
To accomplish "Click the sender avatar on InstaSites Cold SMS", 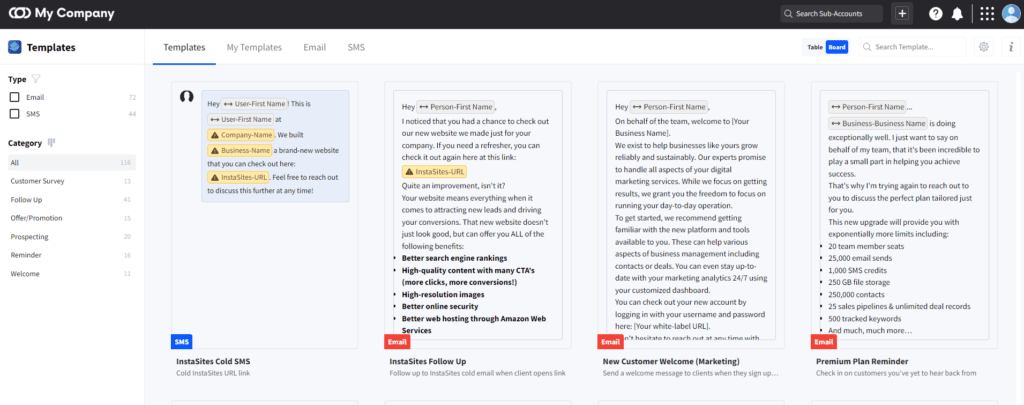I will point(187,97).
